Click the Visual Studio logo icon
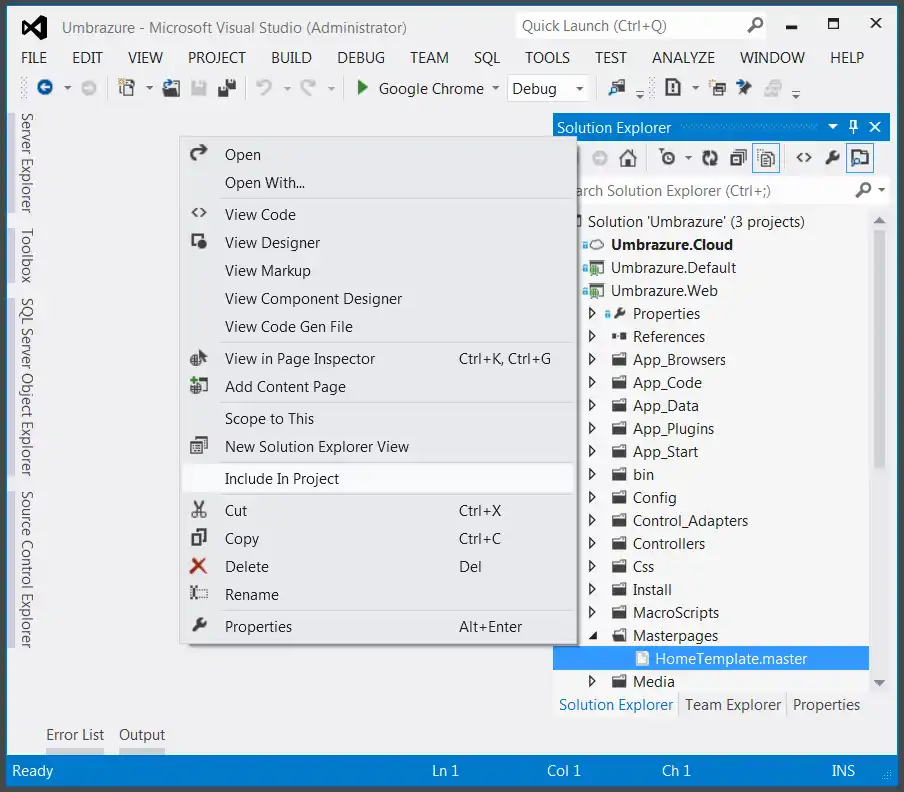The width and height of the screenshot is (904, 792). coord(34,27)
